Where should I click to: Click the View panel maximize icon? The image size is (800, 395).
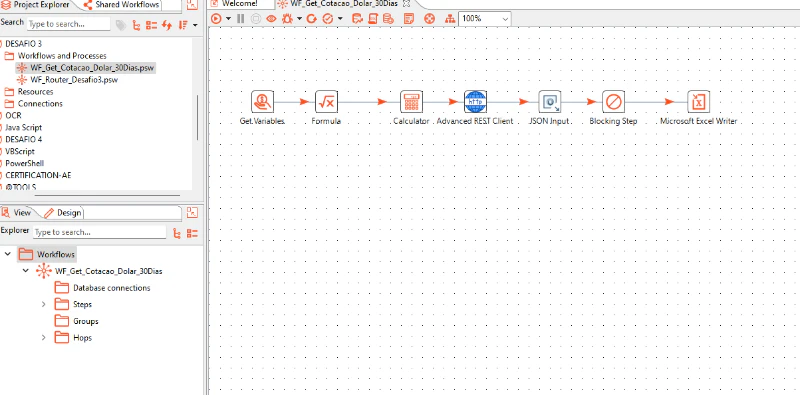(x=192, y=212)
